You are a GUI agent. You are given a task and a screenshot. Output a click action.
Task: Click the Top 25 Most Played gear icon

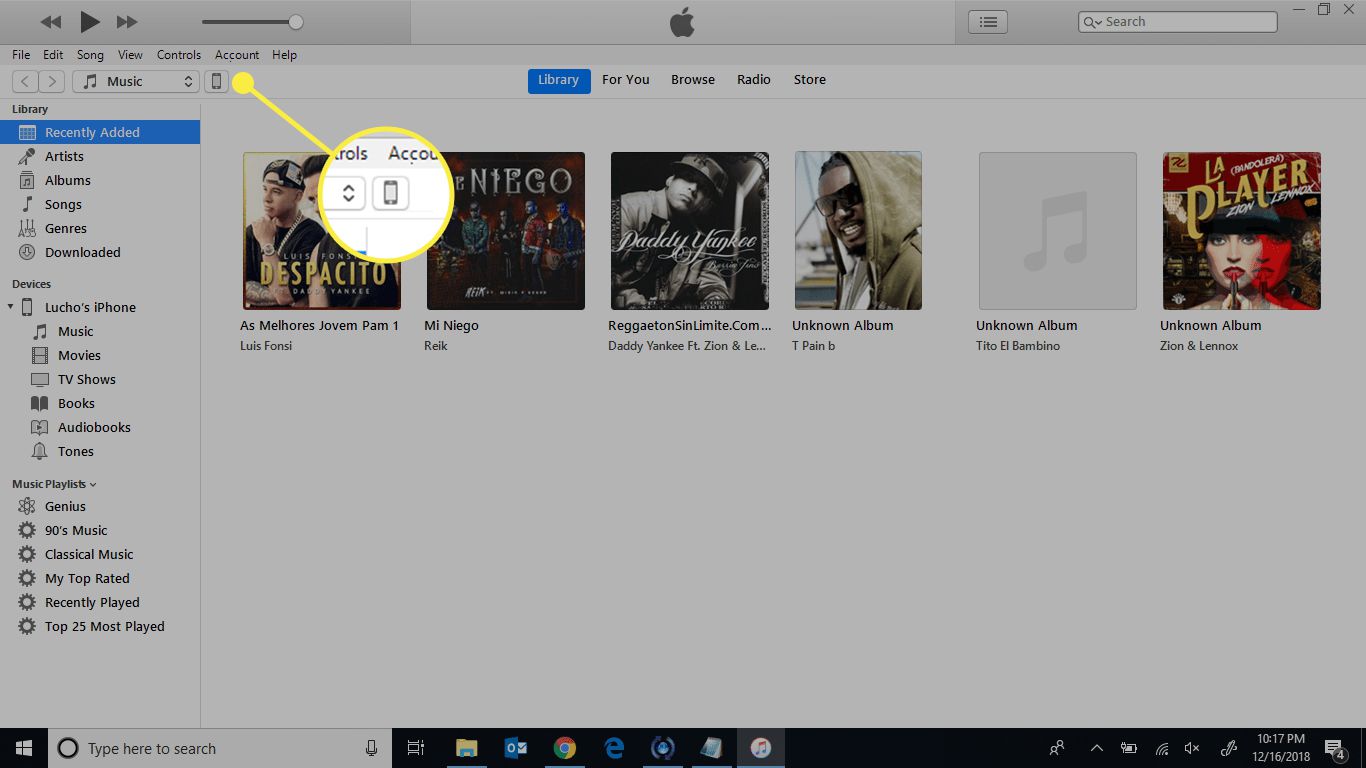click(x=27, y=626)
